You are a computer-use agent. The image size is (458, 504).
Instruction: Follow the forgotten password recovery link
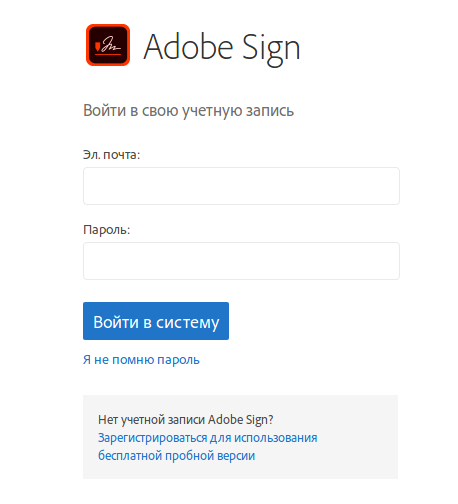coord(141,360)
